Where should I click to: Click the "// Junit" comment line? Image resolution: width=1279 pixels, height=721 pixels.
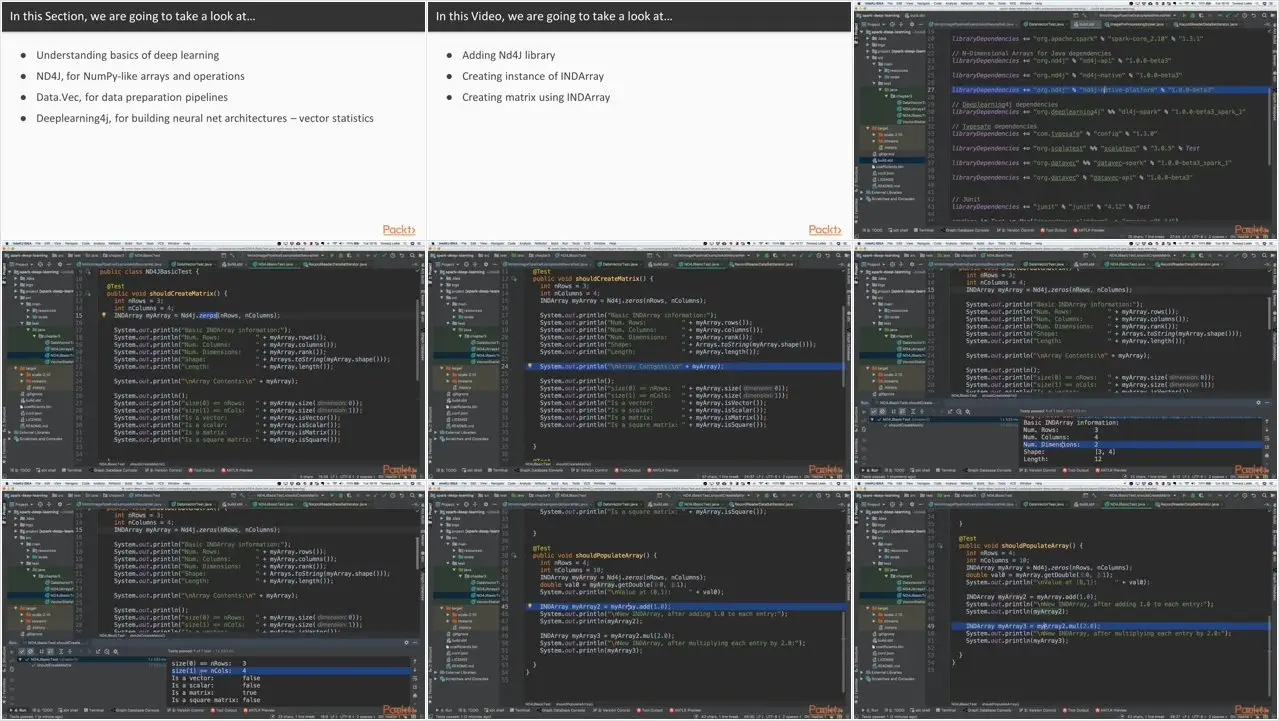click(966, 200)
